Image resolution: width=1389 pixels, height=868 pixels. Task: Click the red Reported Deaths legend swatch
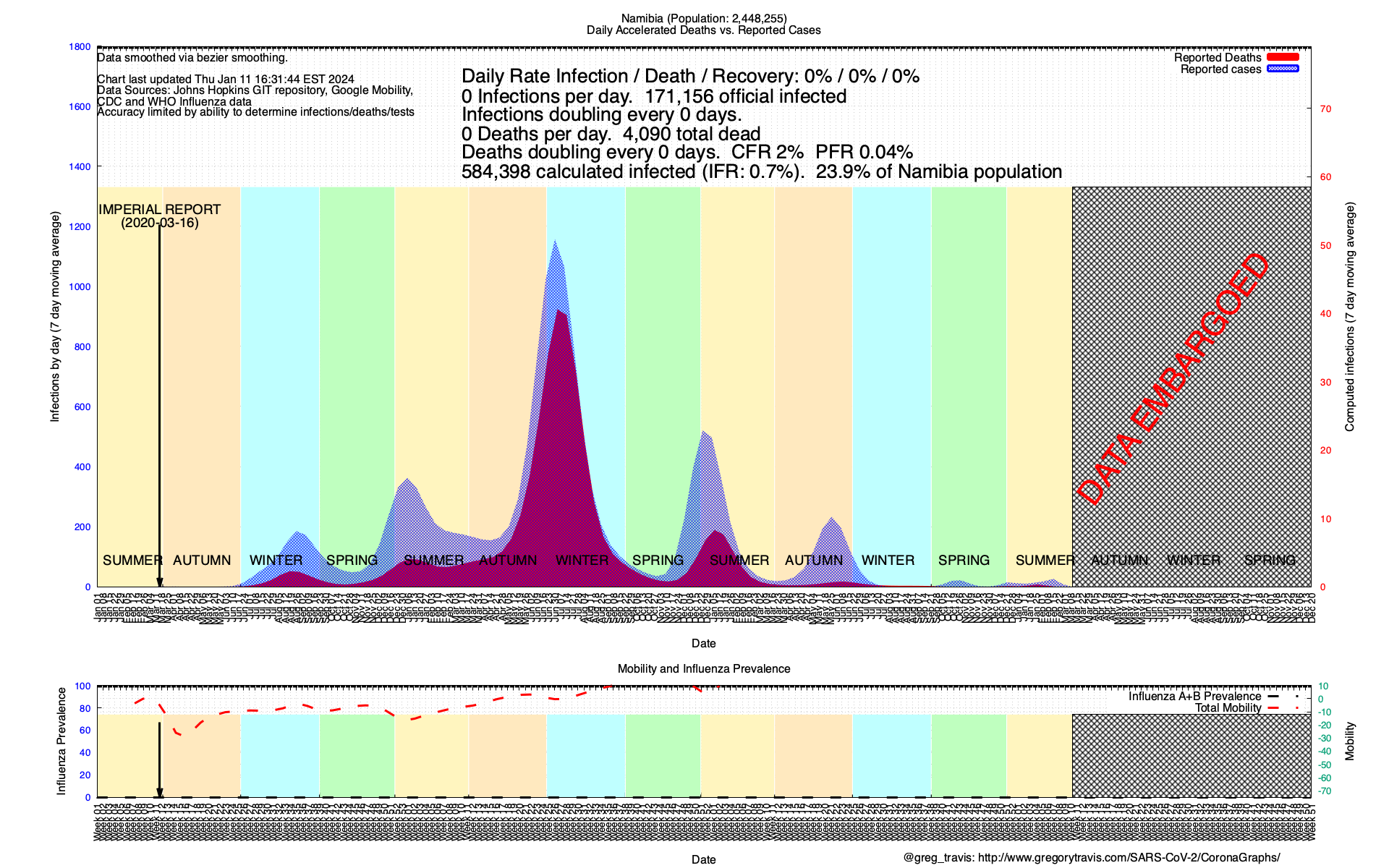click(1283, 57)
